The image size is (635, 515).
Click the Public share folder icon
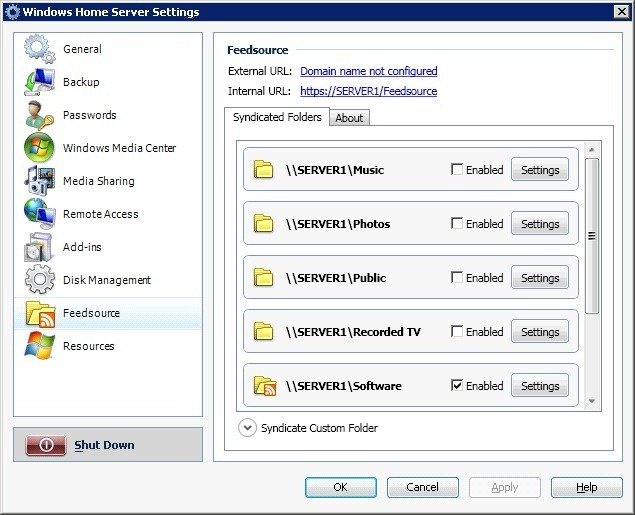click(263, 278)
